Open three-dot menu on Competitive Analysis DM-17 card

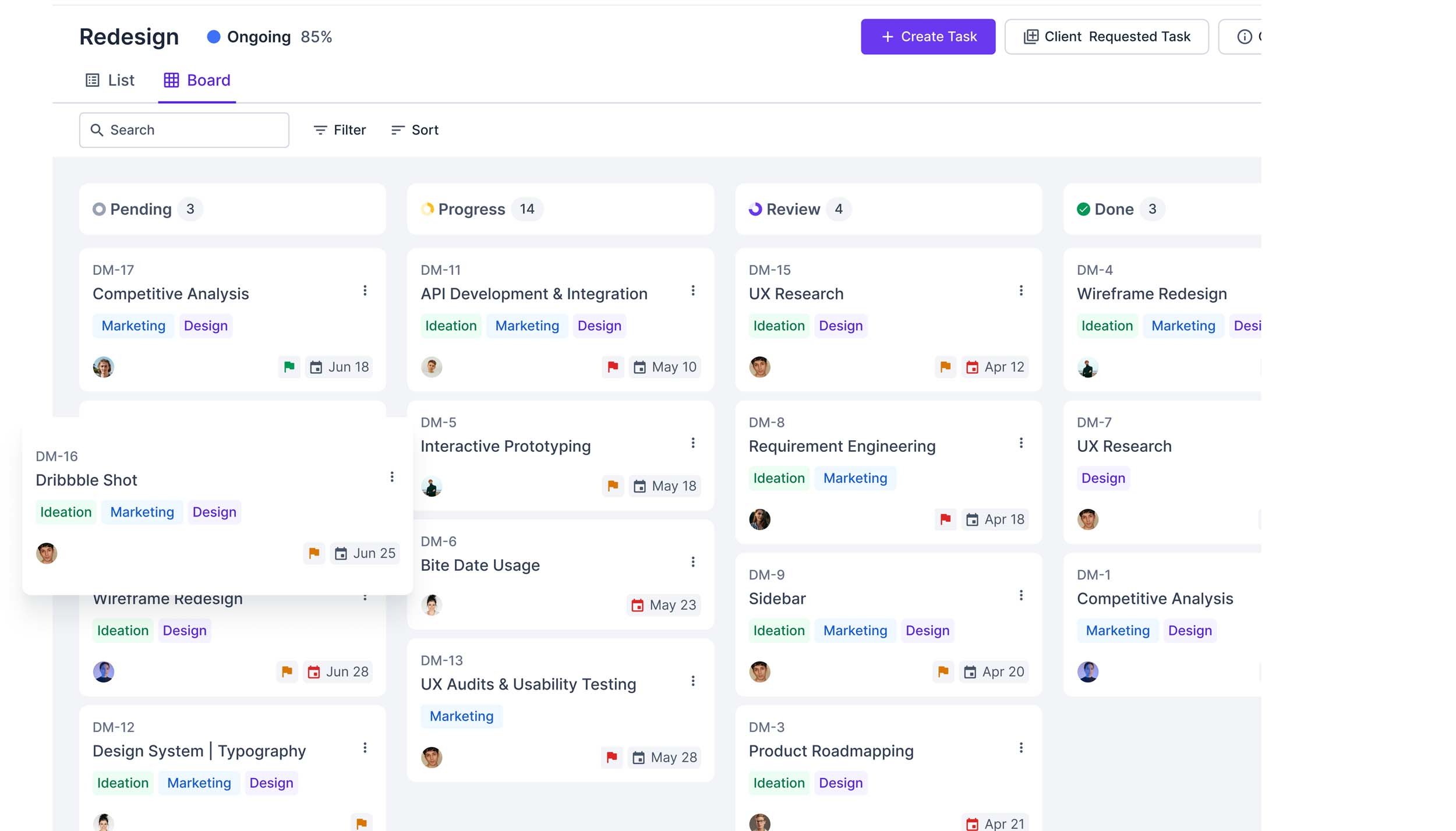(365, 291)
